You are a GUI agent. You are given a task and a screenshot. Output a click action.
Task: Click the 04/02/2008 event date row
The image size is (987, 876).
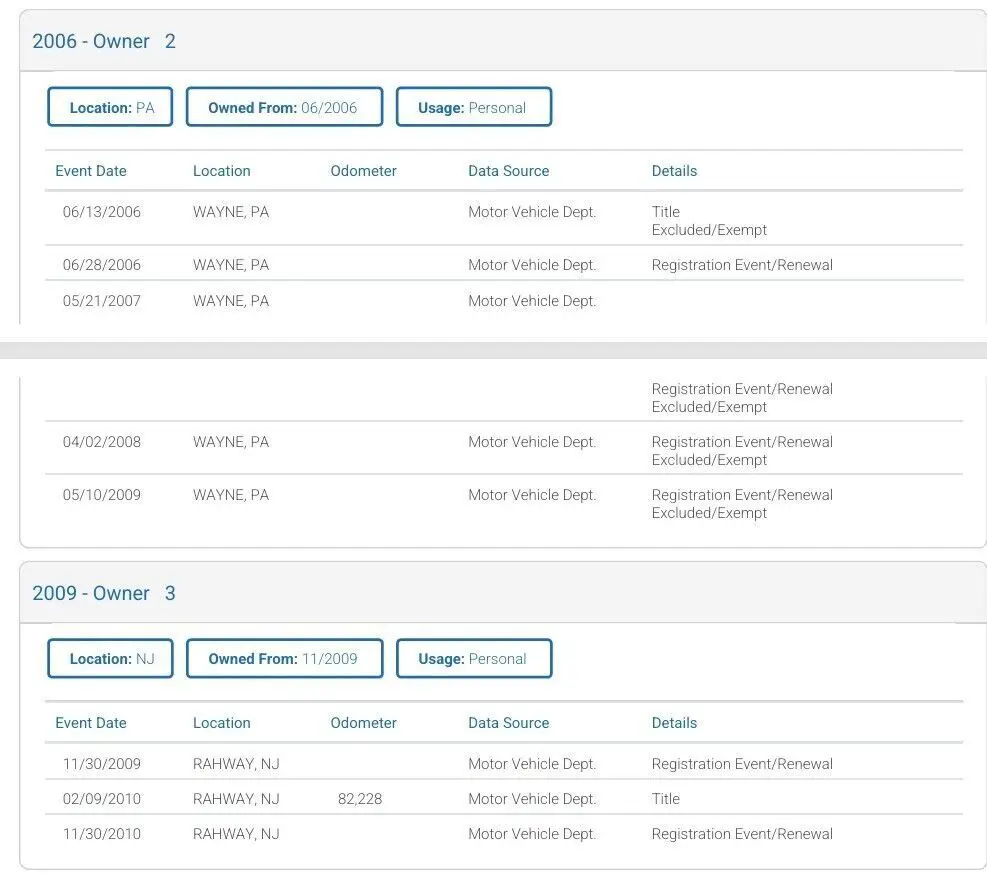[102, 442]
